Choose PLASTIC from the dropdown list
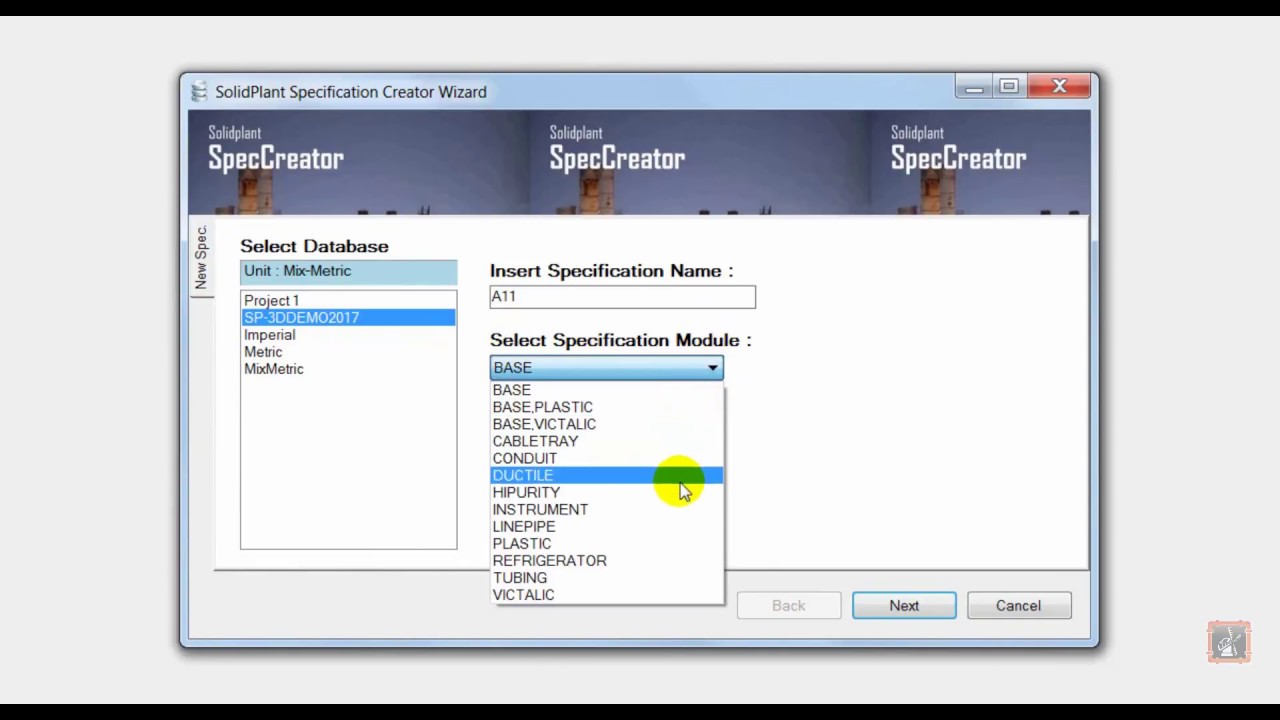Viewport: 1280px width, 720px height. pos(606,543)
